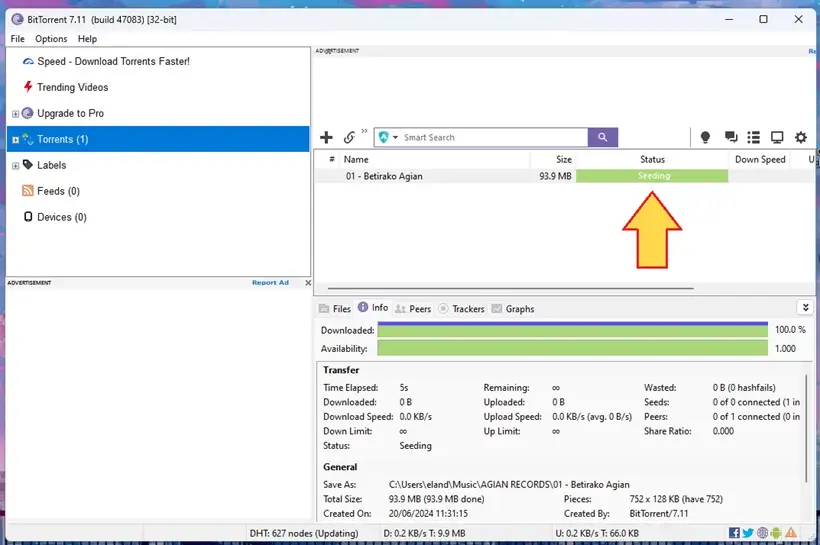The width and height of the screenshot is (820, 545).
Task: Expand the Labels tree node
Action: 15,166
